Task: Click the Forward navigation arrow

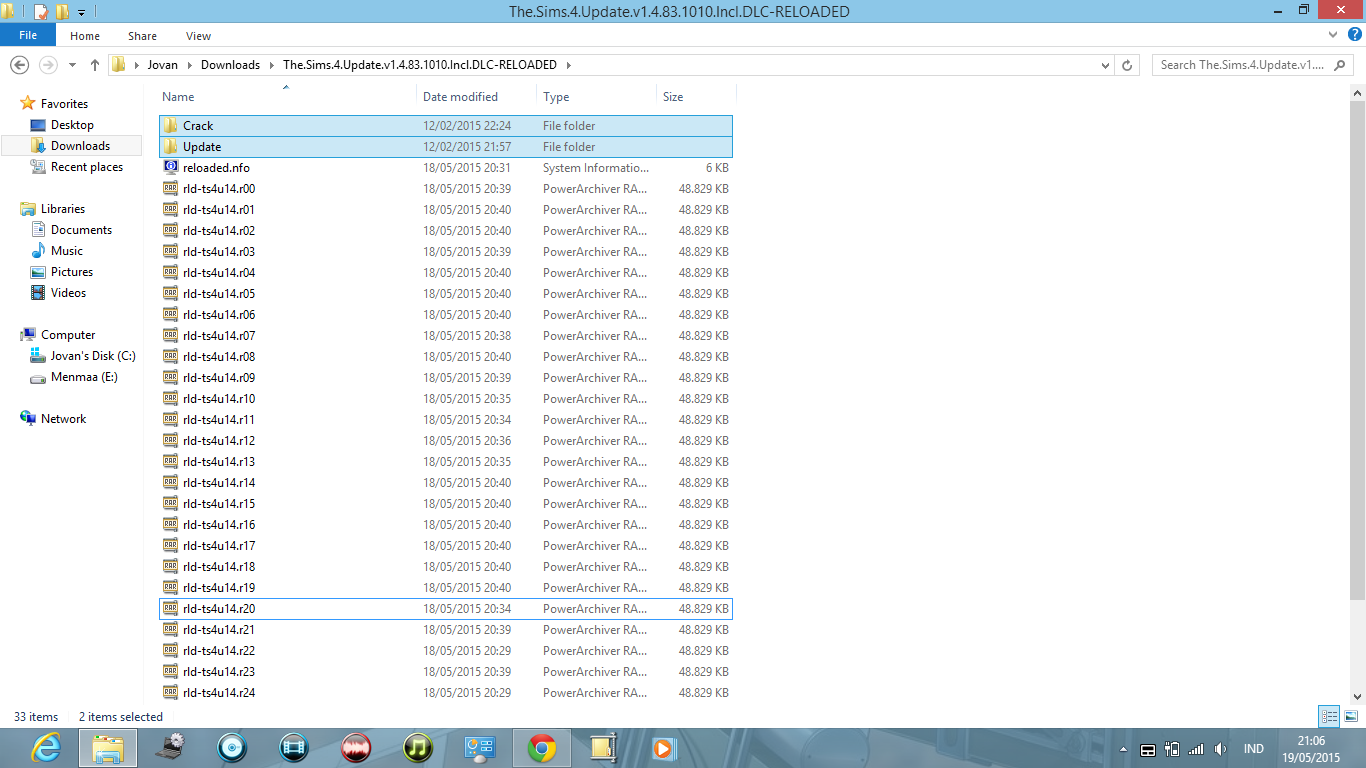Action: coord(47,64)
